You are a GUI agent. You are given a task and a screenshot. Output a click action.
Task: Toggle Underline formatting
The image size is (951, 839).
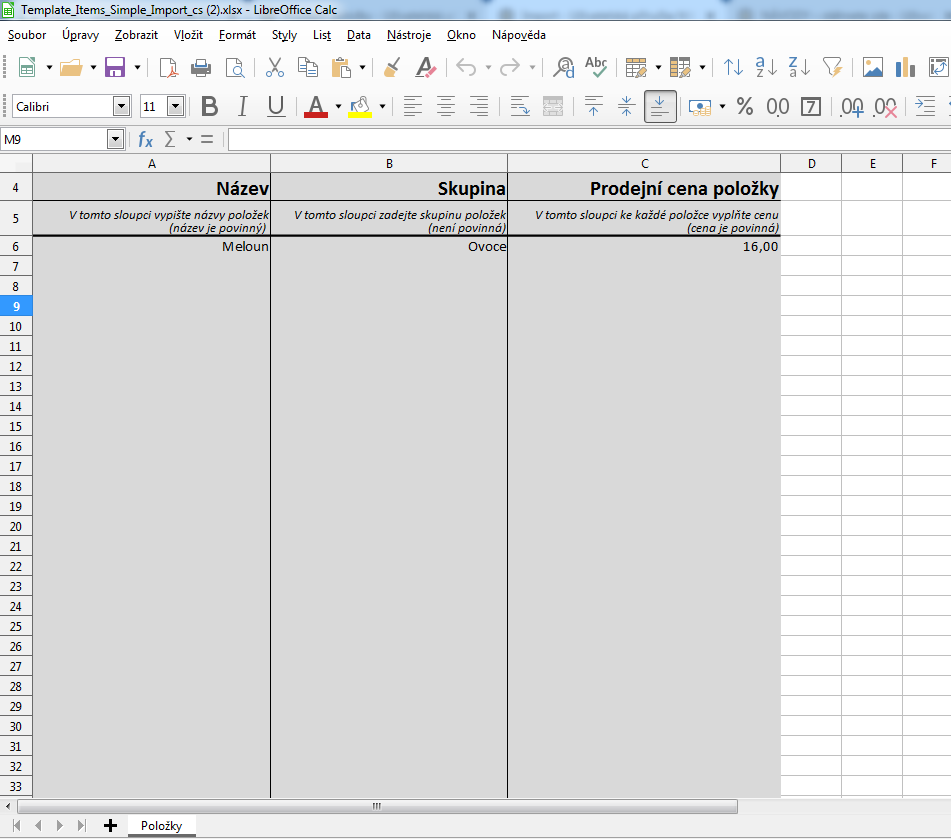[276, 107]
